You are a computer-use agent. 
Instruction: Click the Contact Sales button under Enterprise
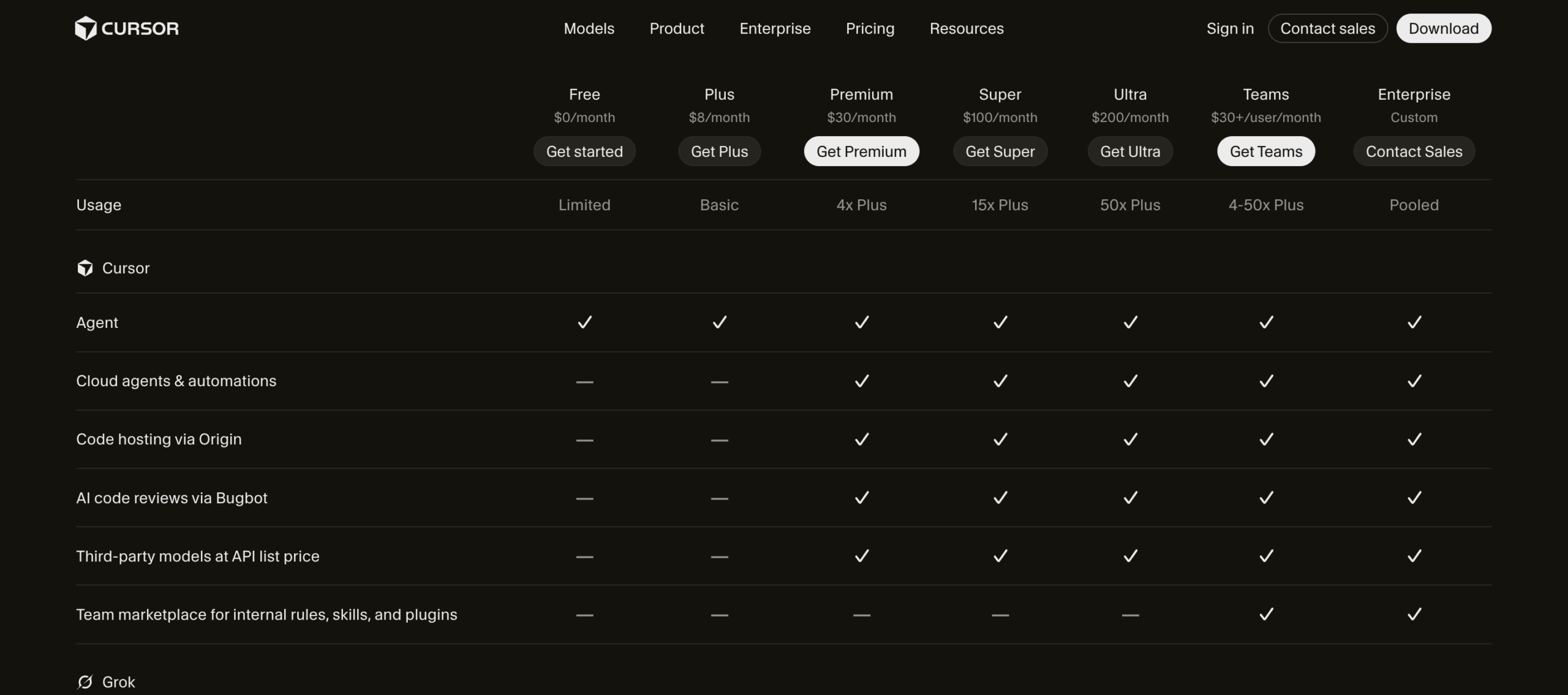pos(1414,151)
